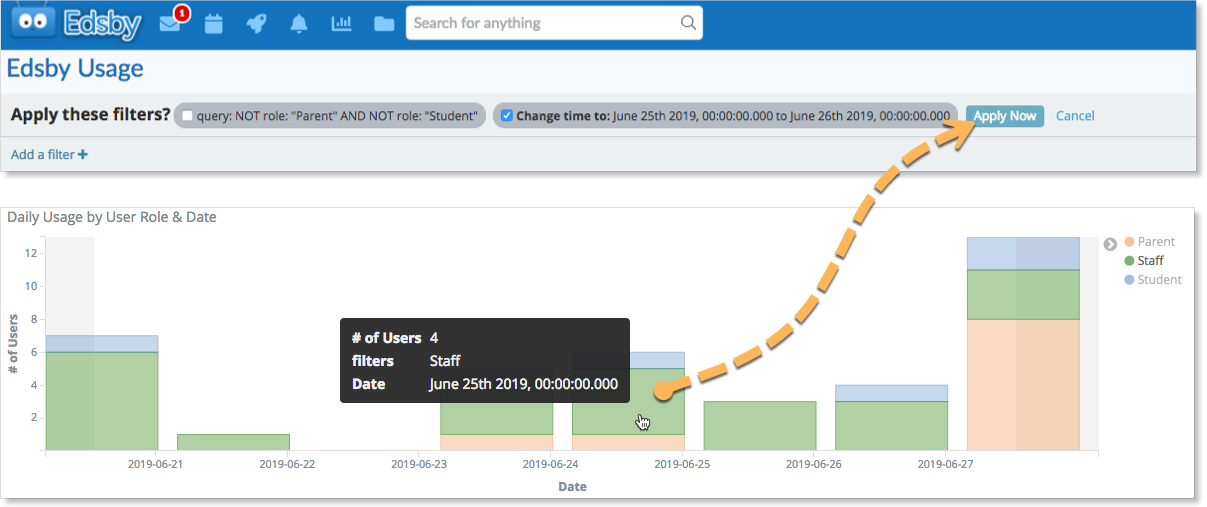Open the messages envelope icon
The width and height of the screenshot is (1207, 507).
170,24
